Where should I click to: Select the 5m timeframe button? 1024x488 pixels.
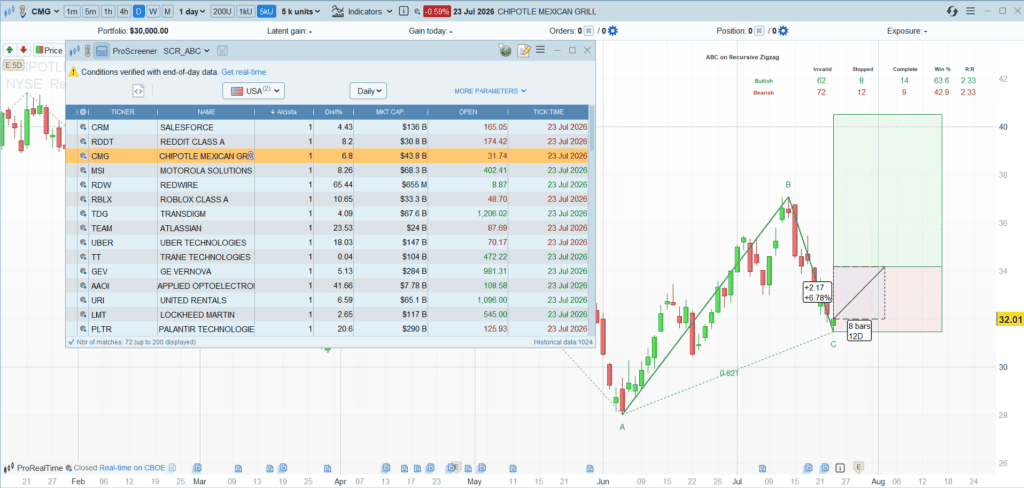(x=91, y=12)
